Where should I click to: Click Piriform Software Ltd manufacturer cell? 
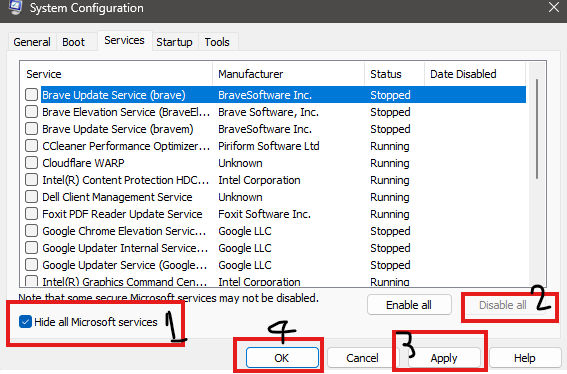pos(269,146)
